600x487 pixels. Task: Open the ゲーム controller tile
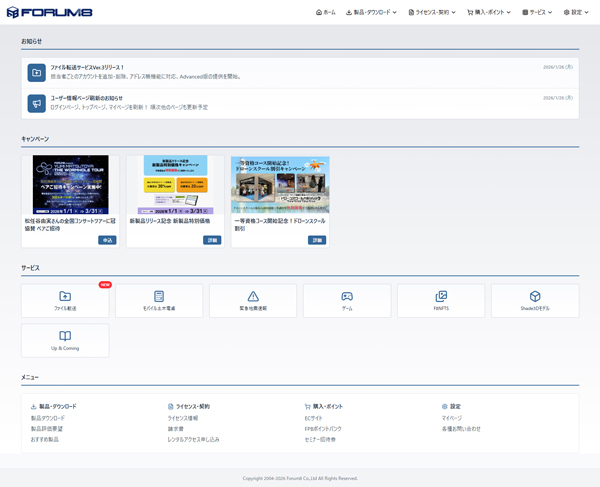[x=347, y=300]
